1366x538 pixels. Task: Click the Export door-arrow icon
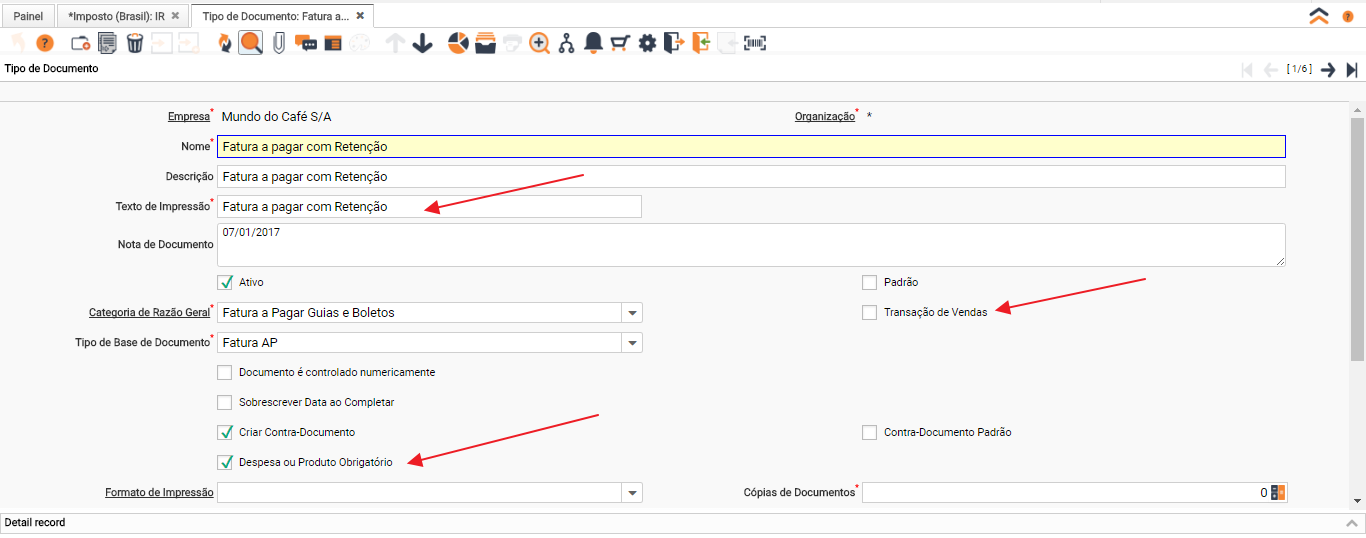[674, 43]
